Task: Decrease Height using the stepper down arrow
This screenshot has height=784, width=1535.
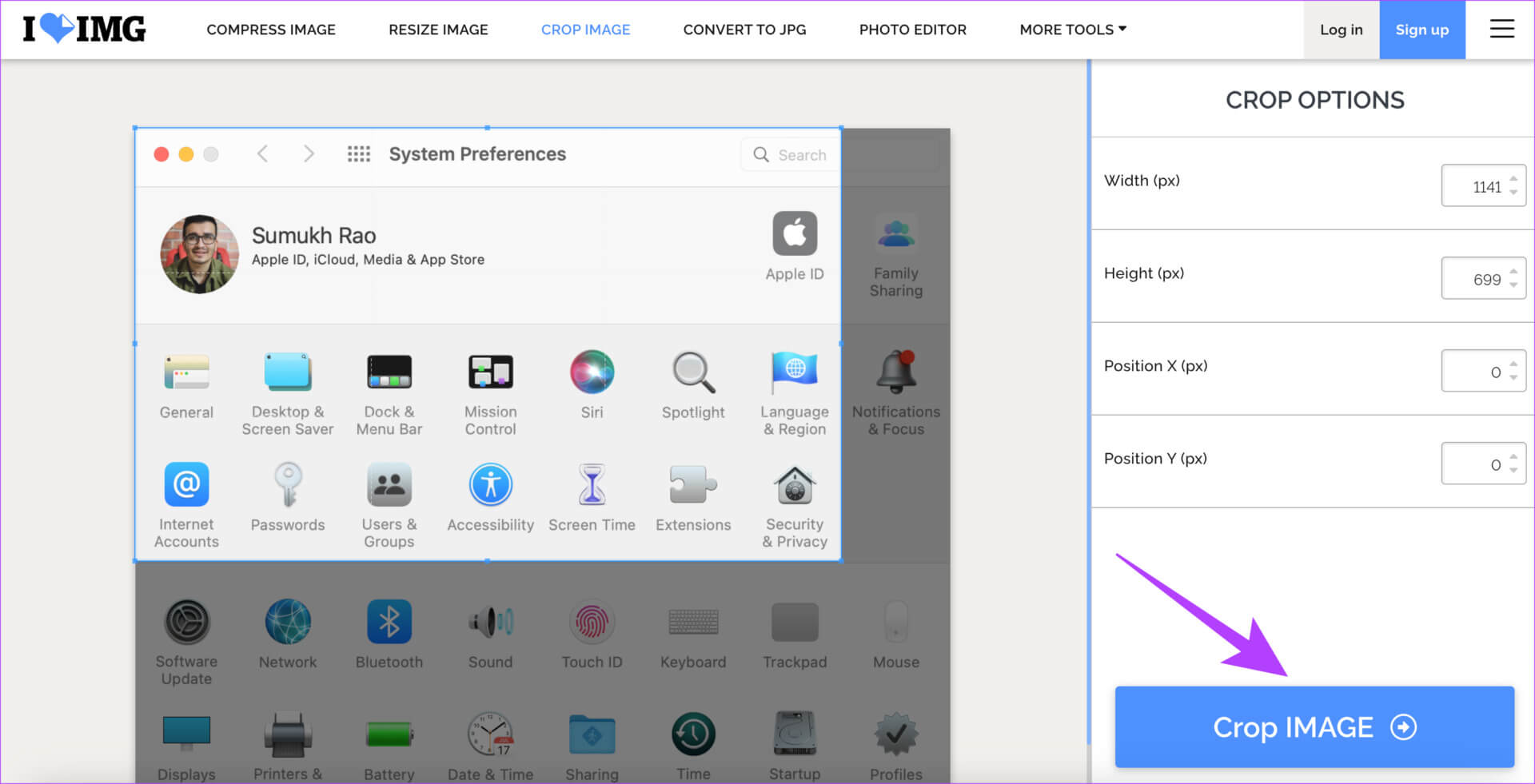Action: [1513, 285]
